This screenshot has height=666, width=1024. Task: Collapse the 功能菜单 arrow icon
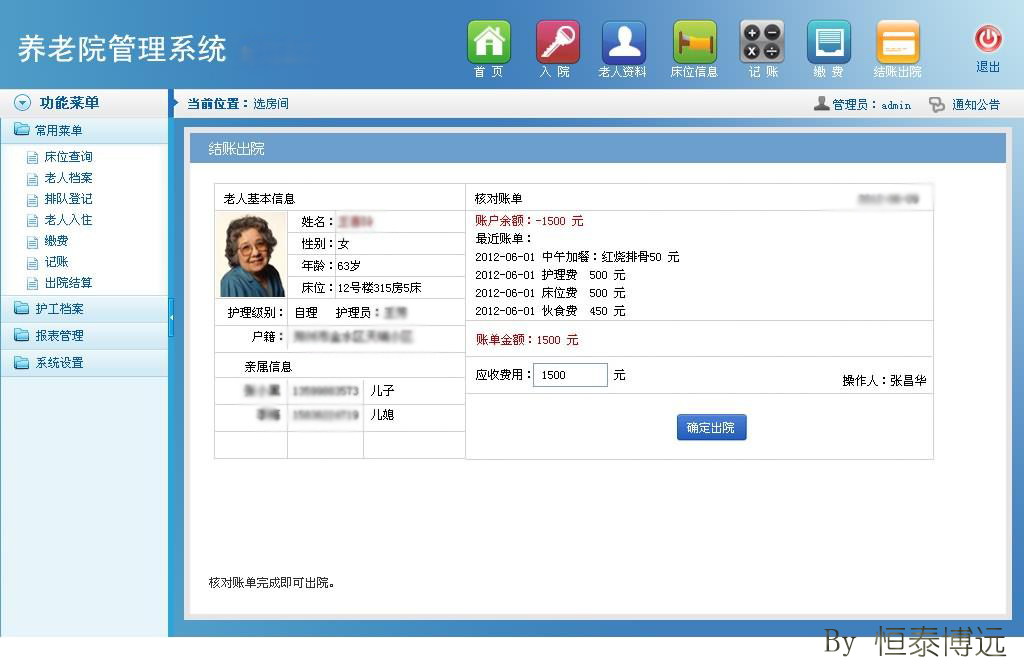click(x=23, y=103)
